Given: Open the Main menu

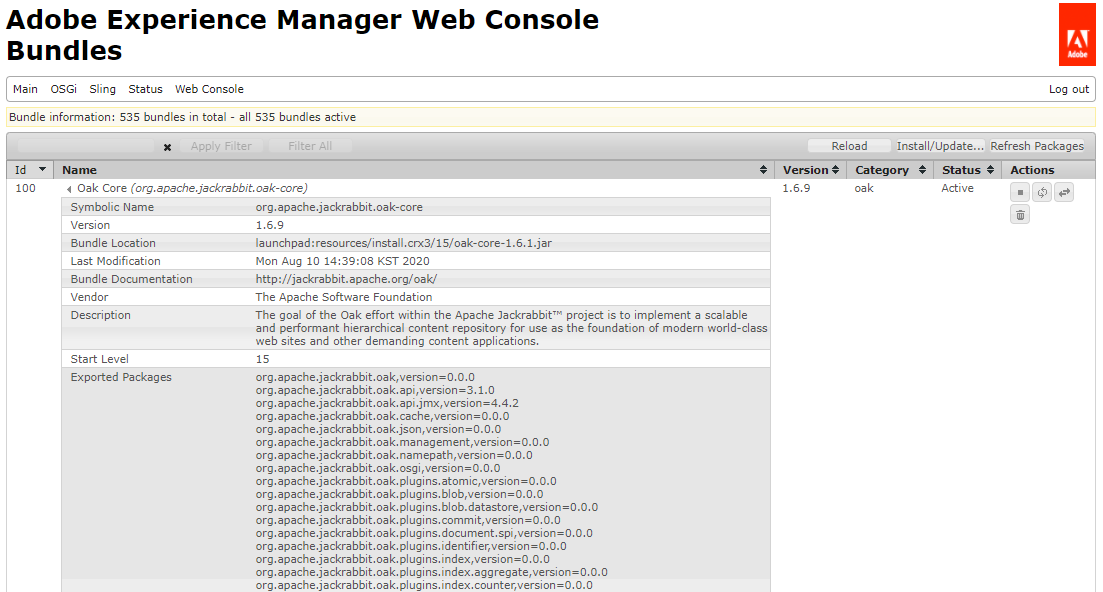Looking at the screenshot, I should [x=25, y=89].
